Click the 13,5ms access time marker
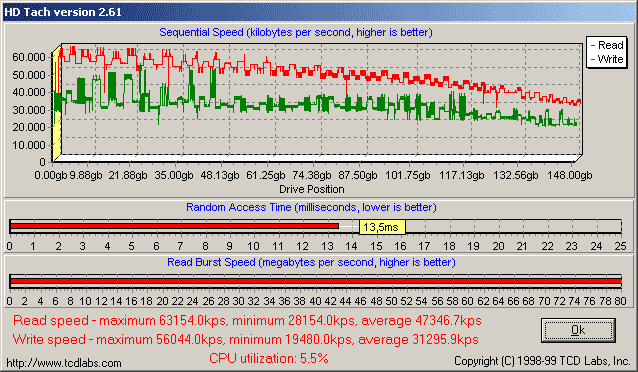 382,227
